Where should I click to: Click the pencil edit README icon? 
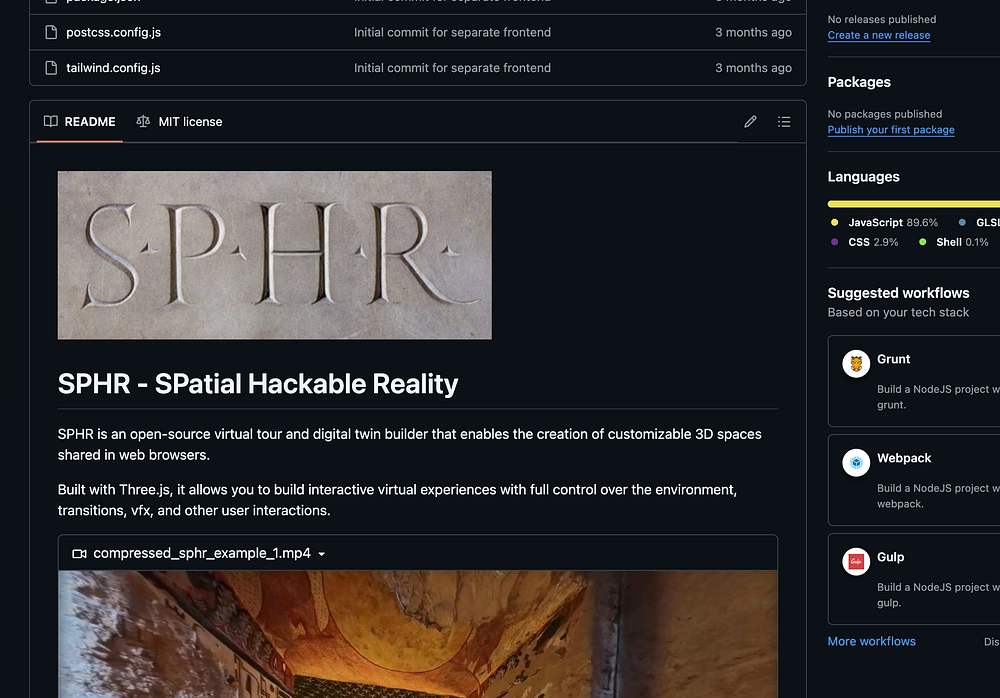[750, 122]
